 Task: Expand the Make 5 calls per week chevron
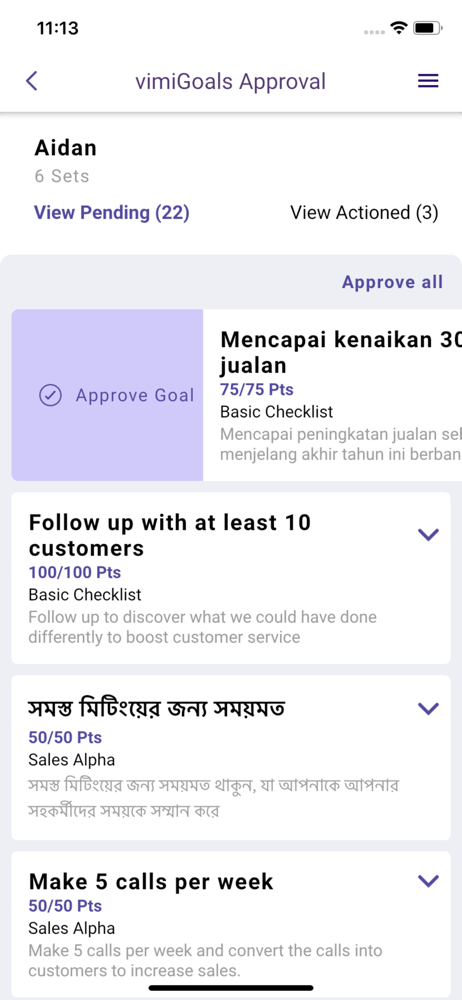click(428, 881)
